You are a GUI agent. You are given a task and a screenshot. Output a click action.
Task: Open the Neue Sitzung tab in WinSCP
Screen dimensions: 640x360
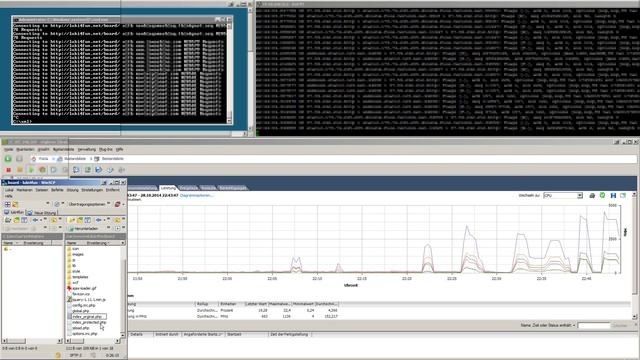[x=42, y=213]
